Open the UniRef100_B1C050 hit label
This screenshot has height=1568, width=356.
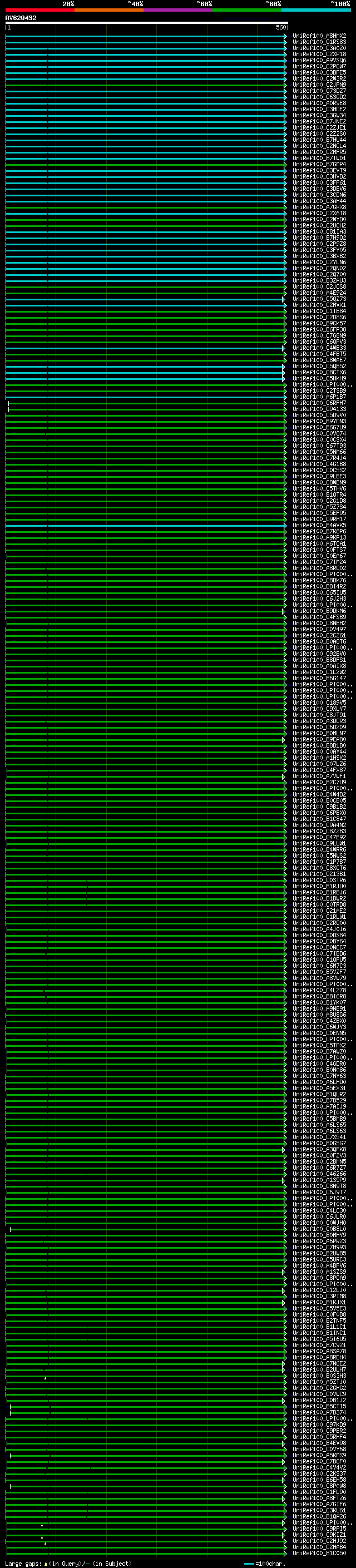tap(319, 1553)
